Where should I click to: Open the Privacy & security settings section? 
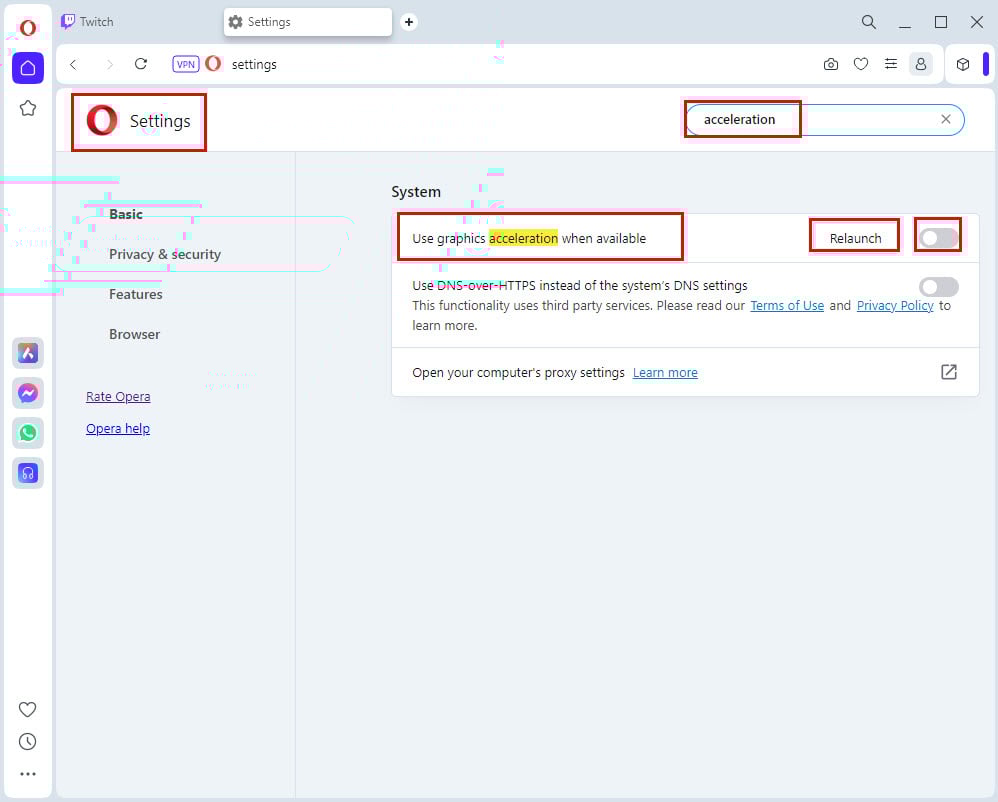(x=165, y=254)
